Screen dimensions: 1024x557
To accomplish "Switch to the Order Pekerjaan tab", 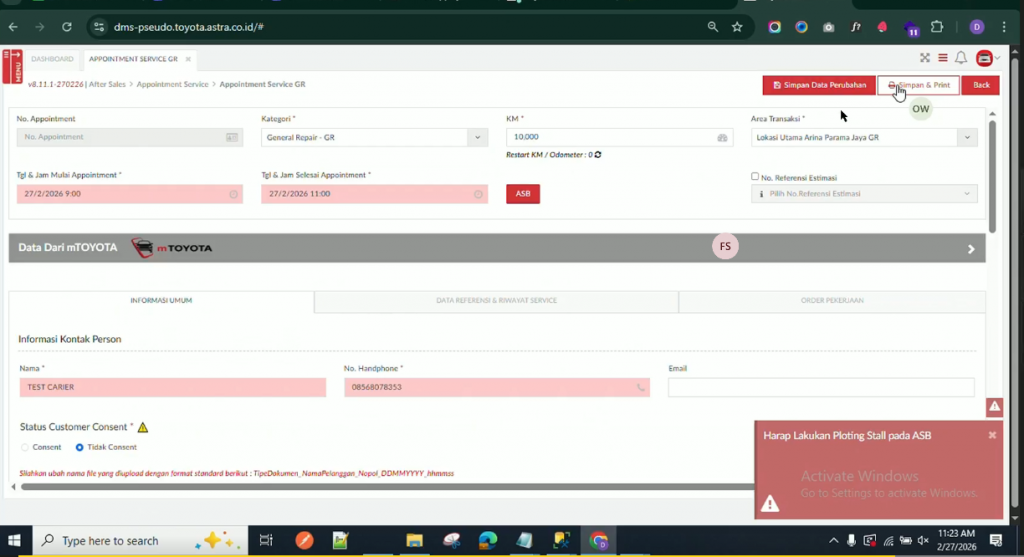I will [831, 300].
